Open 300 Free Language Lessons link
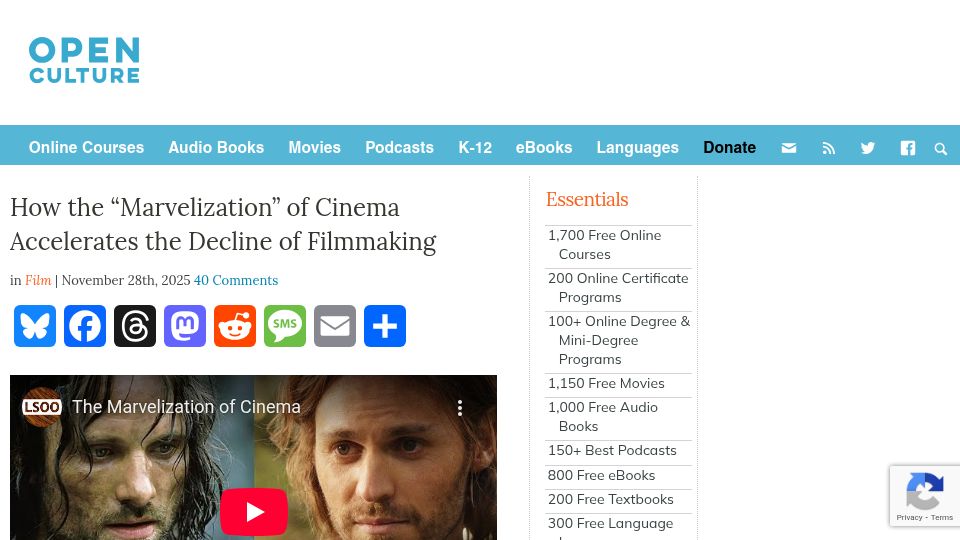This screenshot has width=960, height=540. (610, 527)
